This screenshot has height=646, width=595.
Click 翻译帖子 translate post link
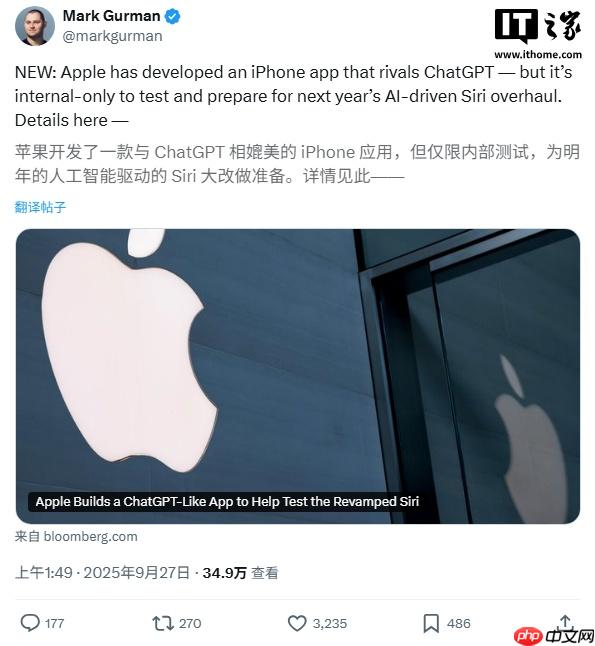40,207
